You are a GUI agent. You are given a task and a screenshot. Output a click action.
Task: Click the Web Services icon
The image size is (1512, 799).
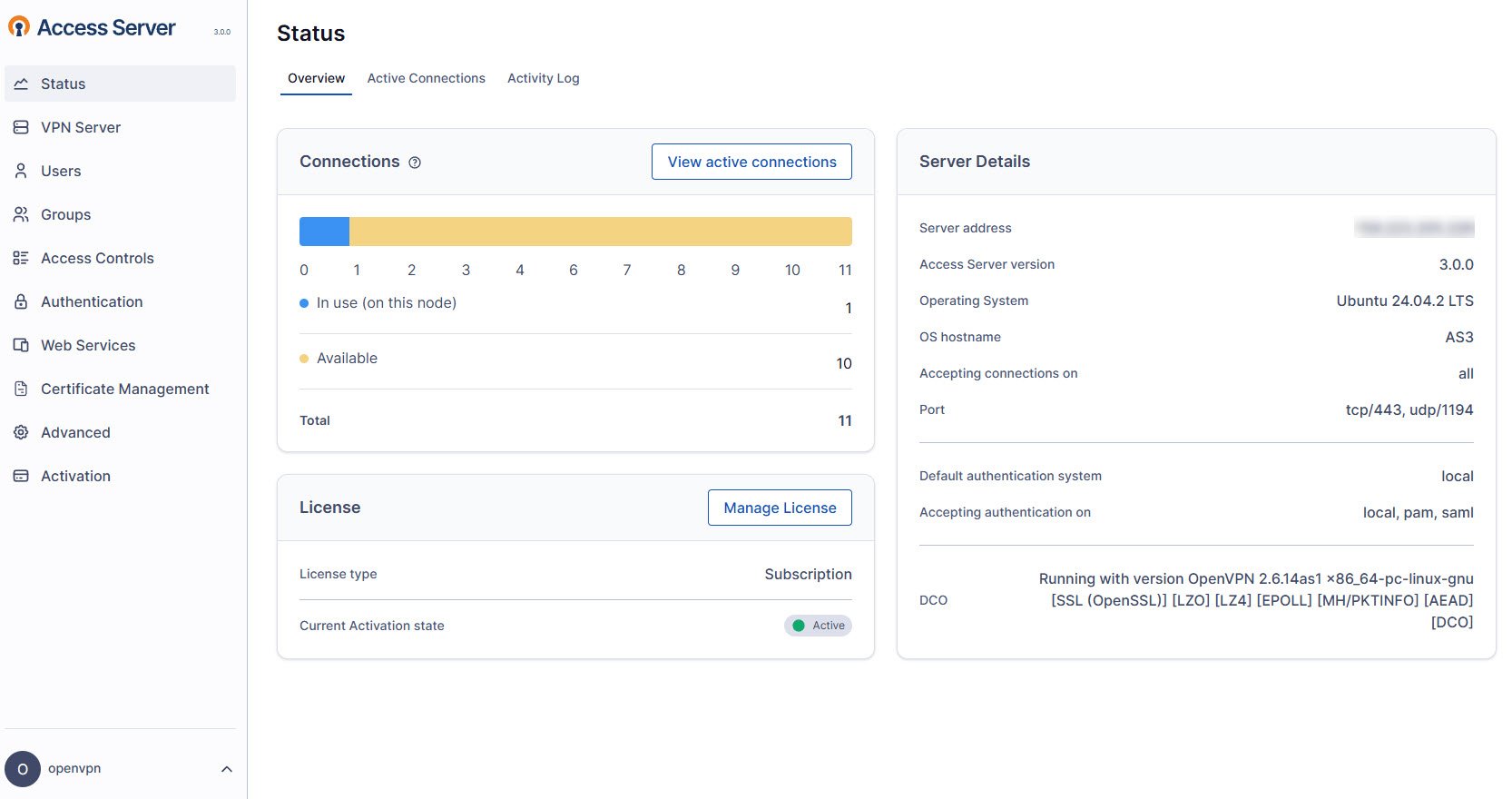pyautogui.click(x=21, y=345)
